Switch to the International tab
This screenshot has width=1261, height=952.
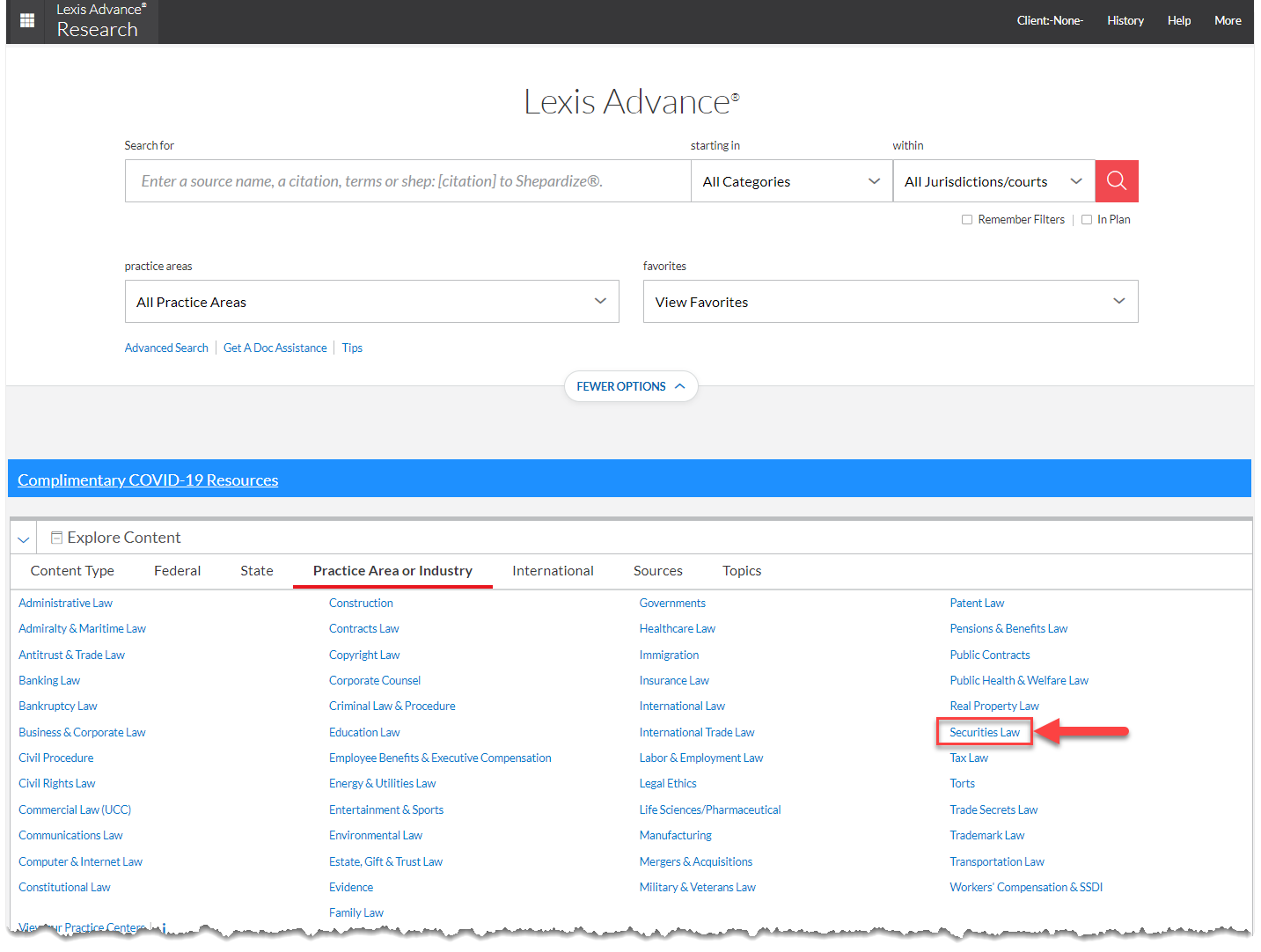[553, 571]
